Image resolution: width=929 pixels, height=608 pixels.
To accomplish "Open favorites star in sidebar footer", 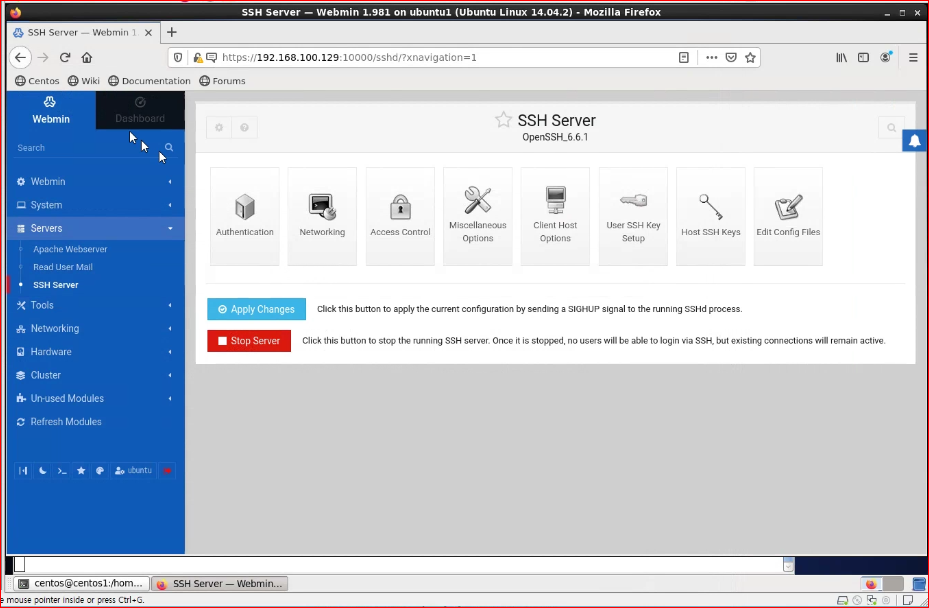I will tap(81, 471).
